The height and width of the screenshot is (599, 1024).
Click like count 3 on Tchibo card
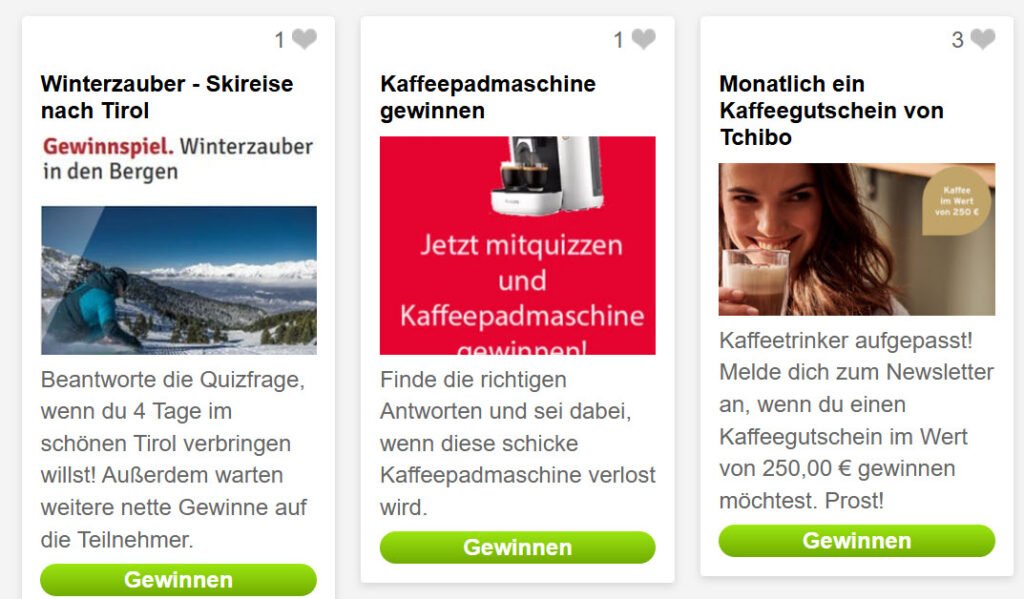tap(957, 40)
